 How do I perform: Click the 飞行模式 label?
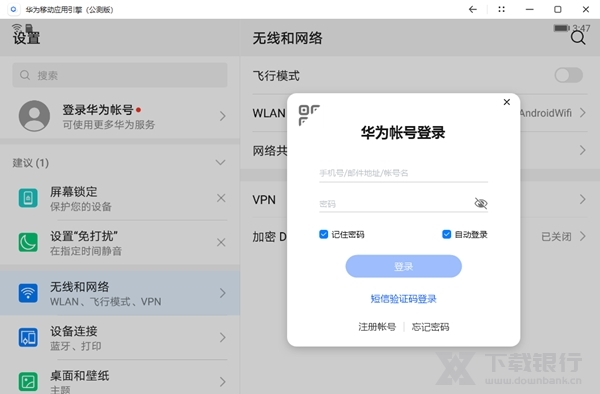pyautogui.click(x=276, y=76)
